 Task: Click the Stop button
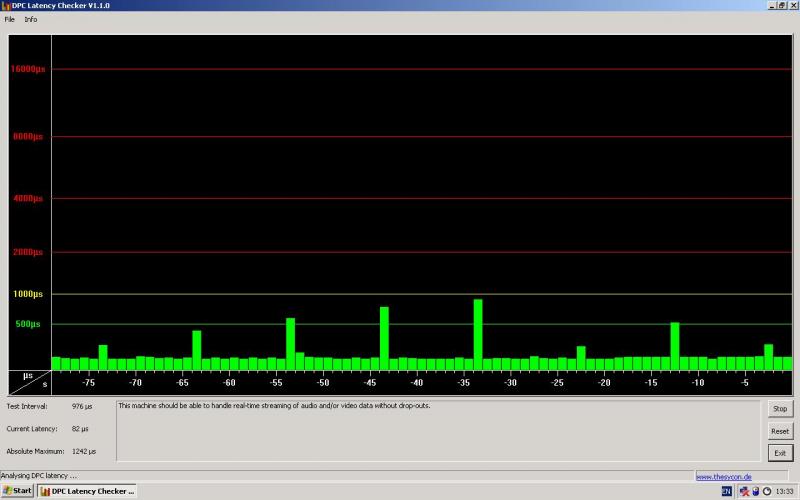[780, 409]
